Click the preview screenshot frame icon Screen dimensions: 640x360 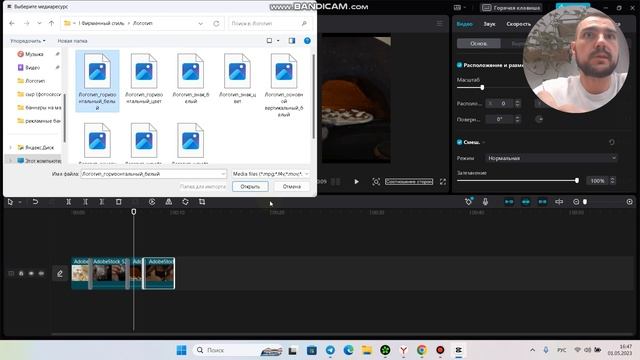click(376, 182)
